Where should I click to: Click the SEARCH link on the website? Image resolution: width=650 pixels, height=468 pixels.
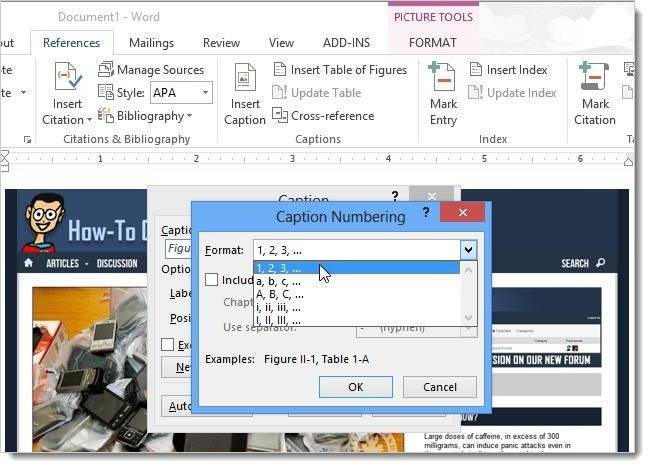[x=575, y=263]
